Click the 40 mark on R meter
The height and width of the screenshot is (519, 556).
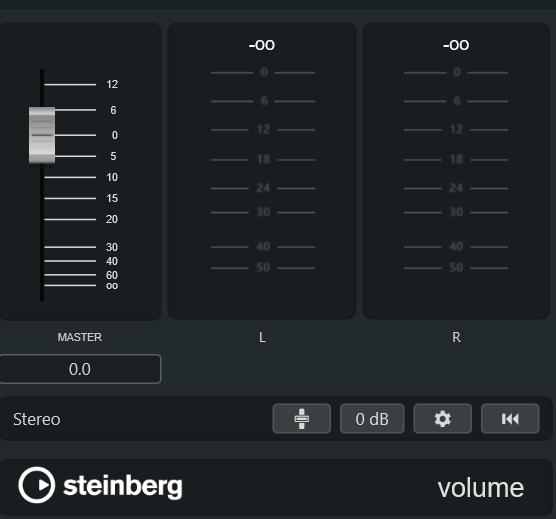pos(456,246)
